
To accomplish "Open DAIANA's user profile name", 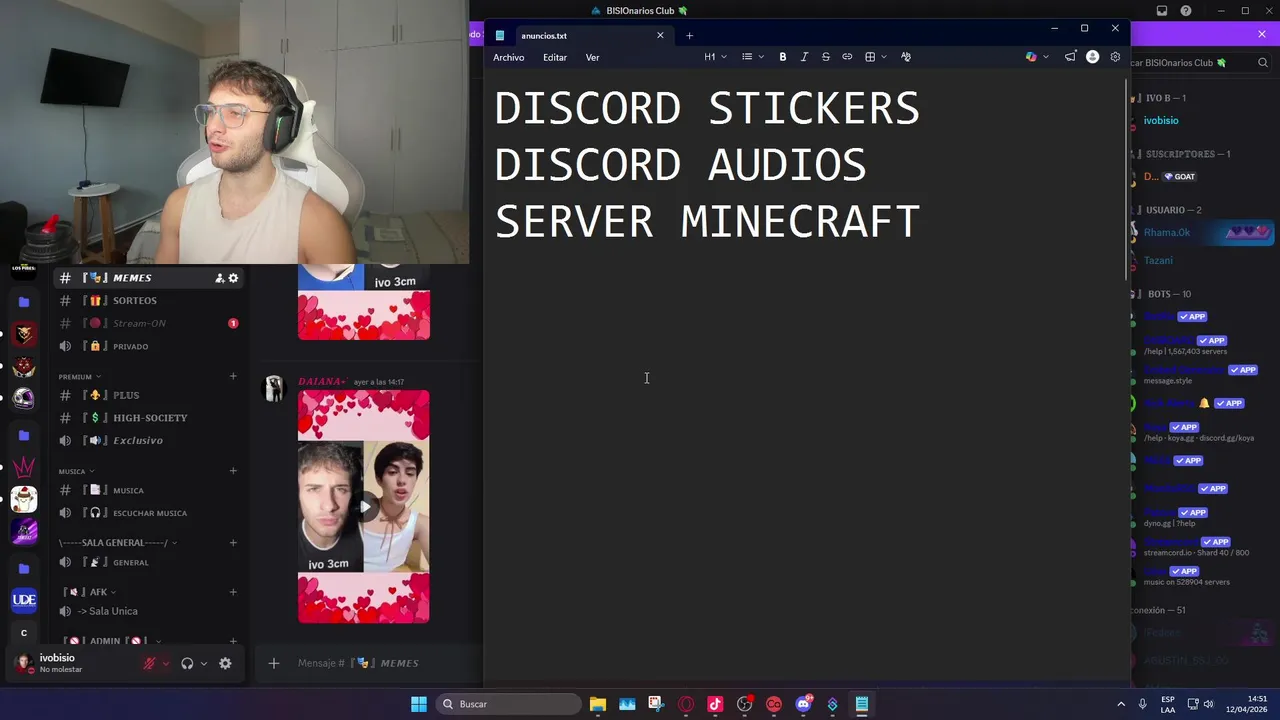I will (322, 381).
